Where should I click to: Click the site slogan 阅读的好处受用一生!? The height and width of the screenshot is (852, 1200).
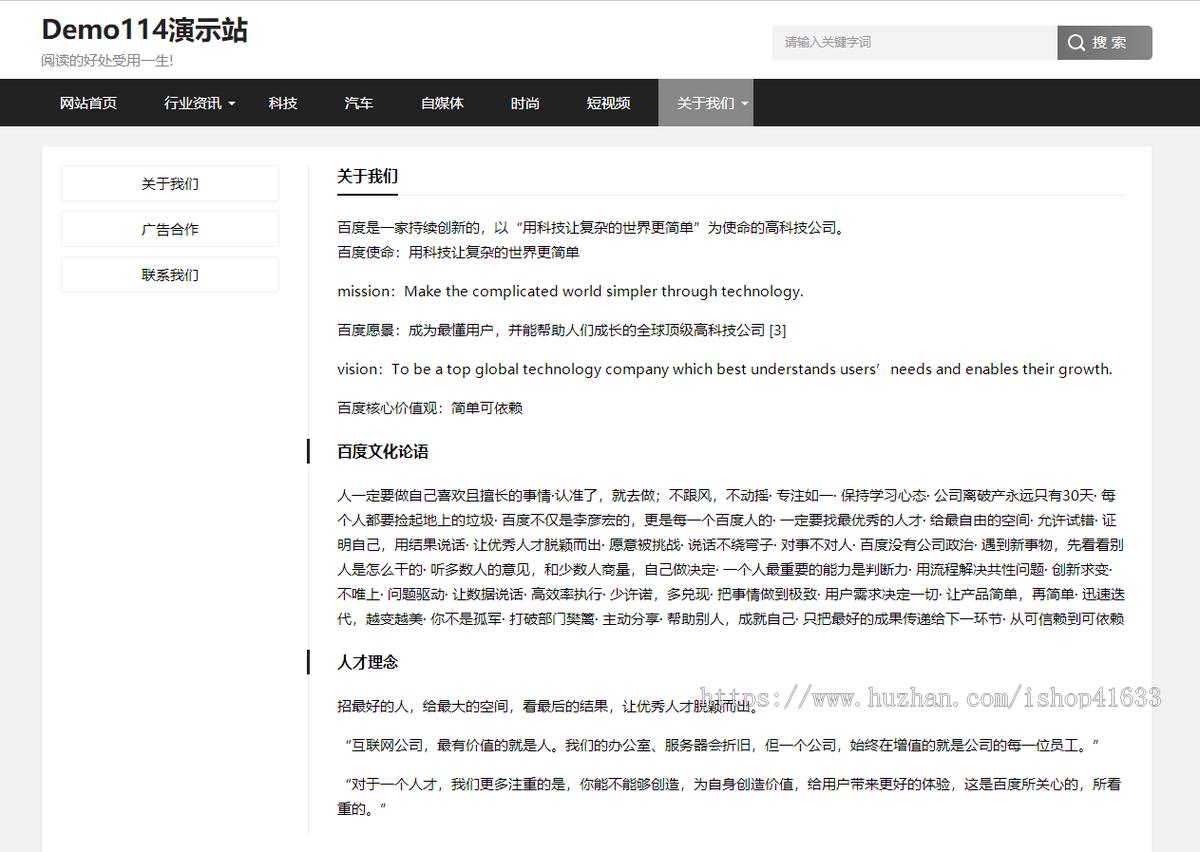(x=107, y=61)
